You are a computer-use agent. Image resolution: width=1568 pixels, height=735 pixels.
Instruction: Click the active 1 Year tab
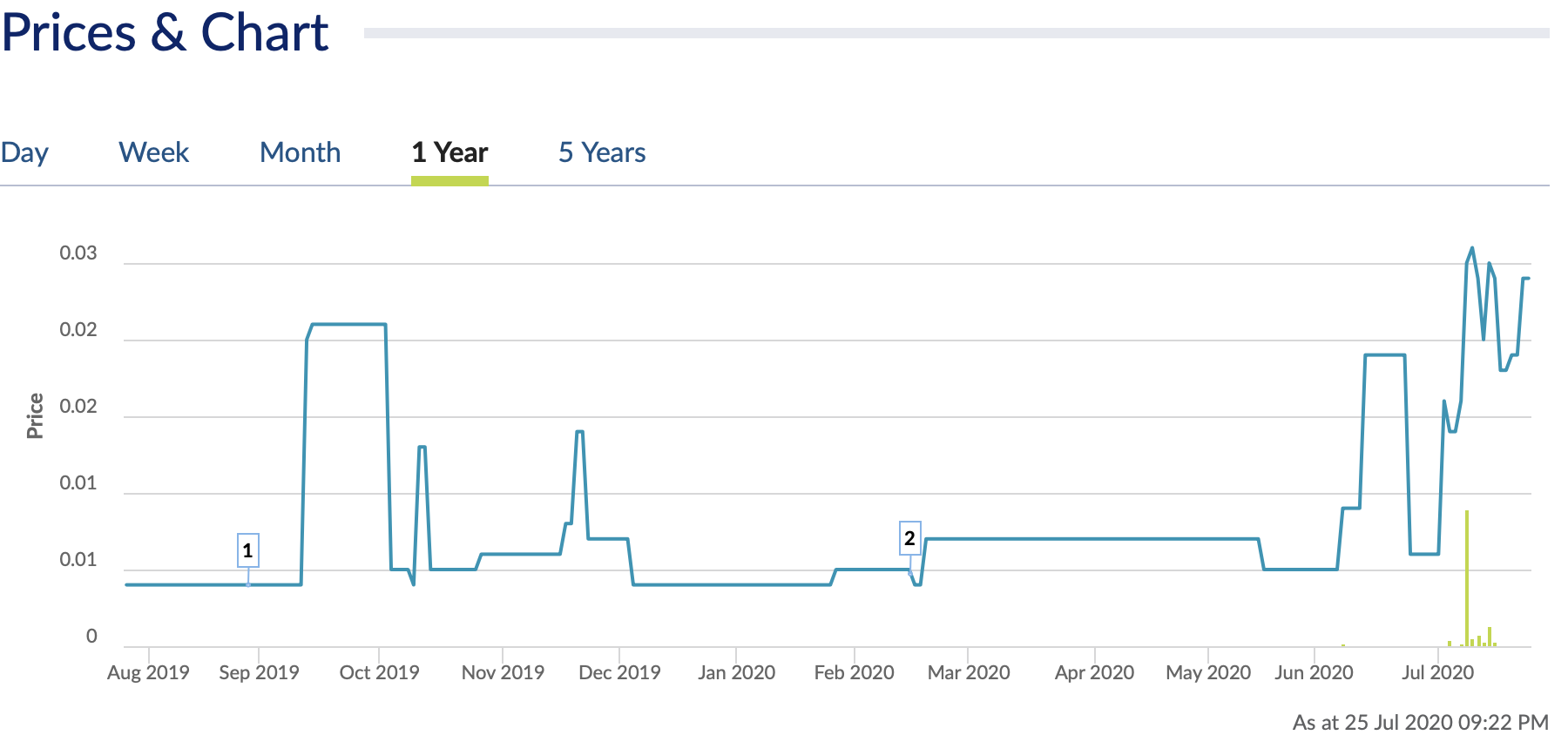(449, 152)
